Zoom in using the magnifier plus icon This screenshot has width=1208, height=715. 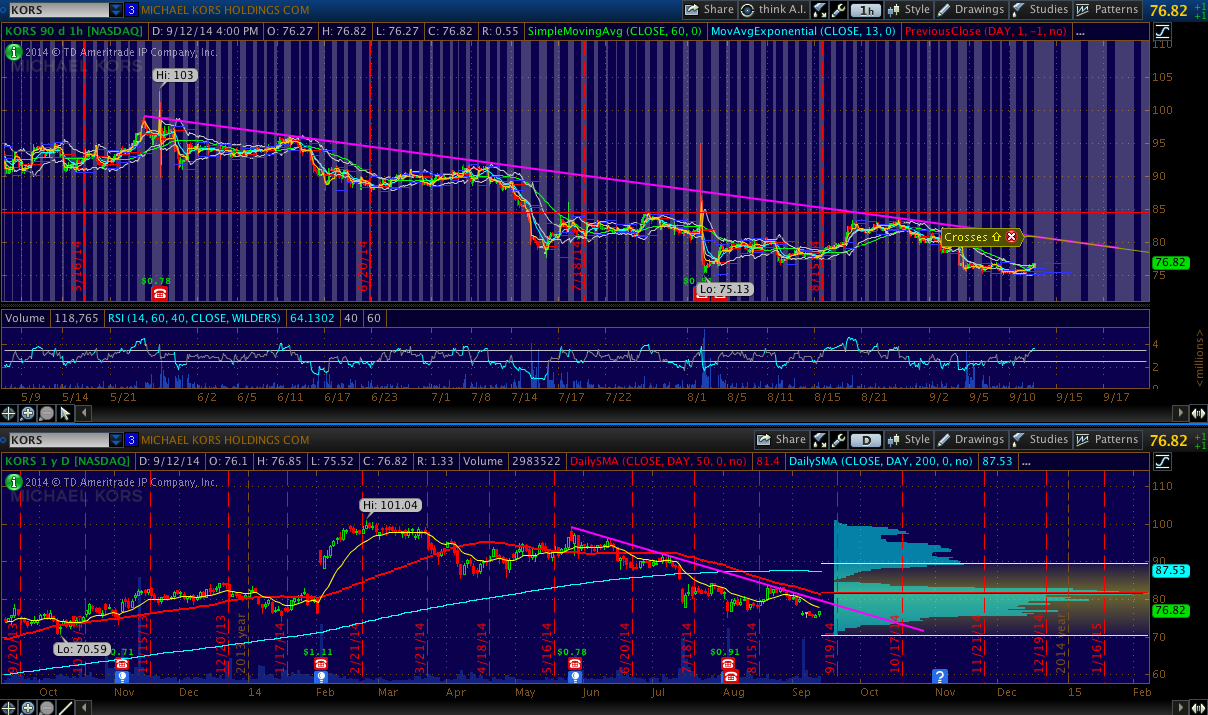pos(29,413)
